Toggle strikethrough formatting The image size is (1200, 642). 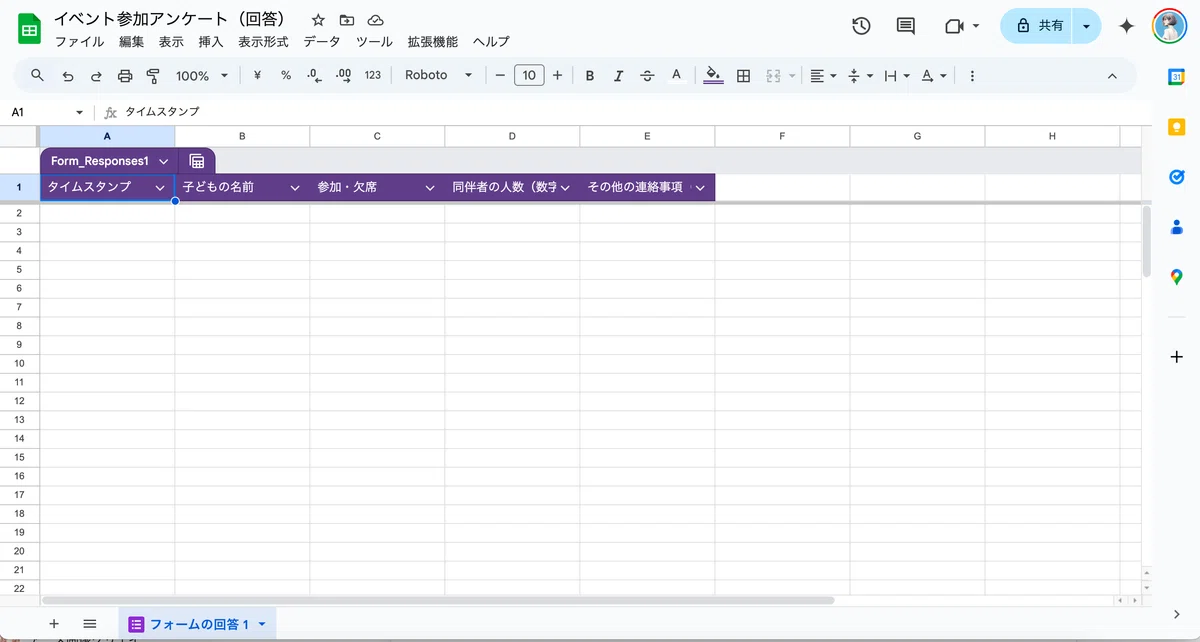coord(647,75)
